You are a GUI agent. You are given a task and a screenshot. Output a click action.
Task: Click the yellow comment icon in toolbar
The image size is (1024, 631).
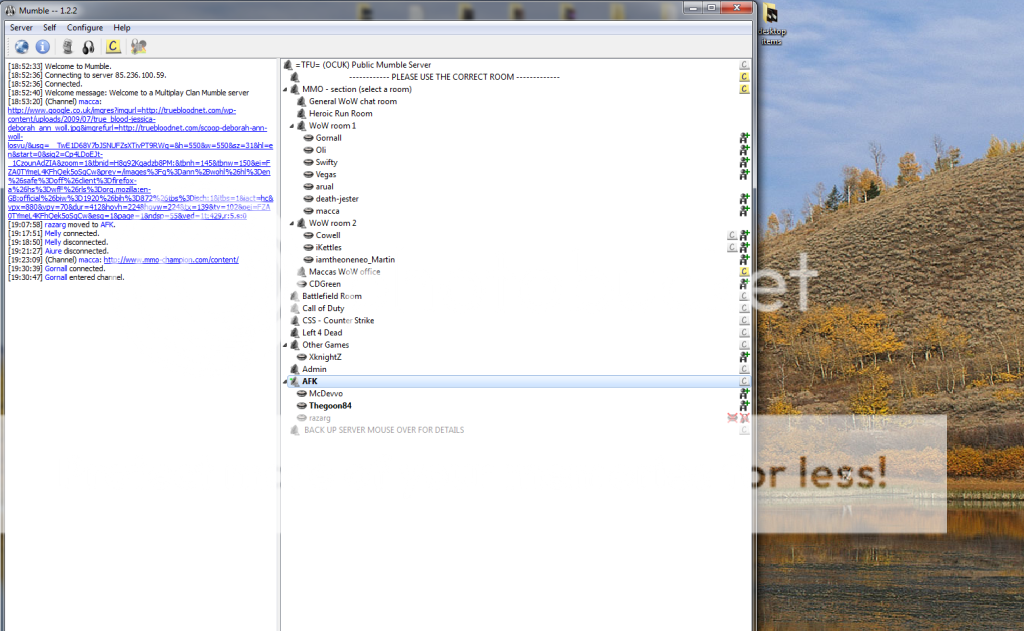click(113, 46)
